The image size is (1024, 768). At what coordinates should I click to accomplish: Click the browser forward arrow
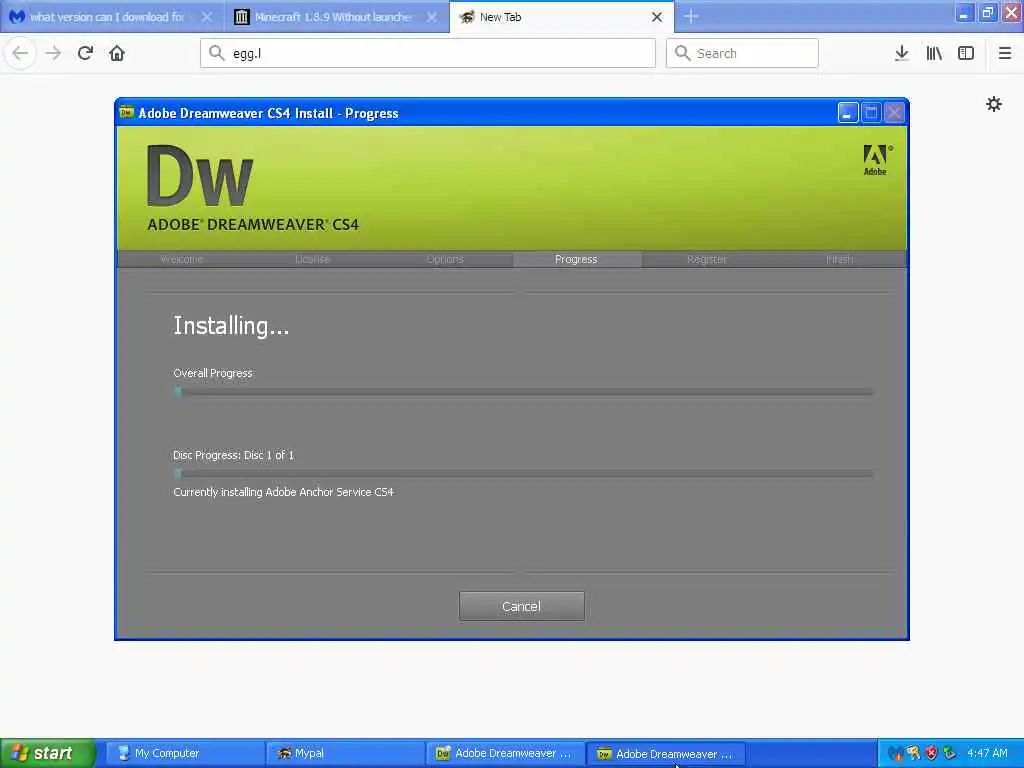coord(53,53)
